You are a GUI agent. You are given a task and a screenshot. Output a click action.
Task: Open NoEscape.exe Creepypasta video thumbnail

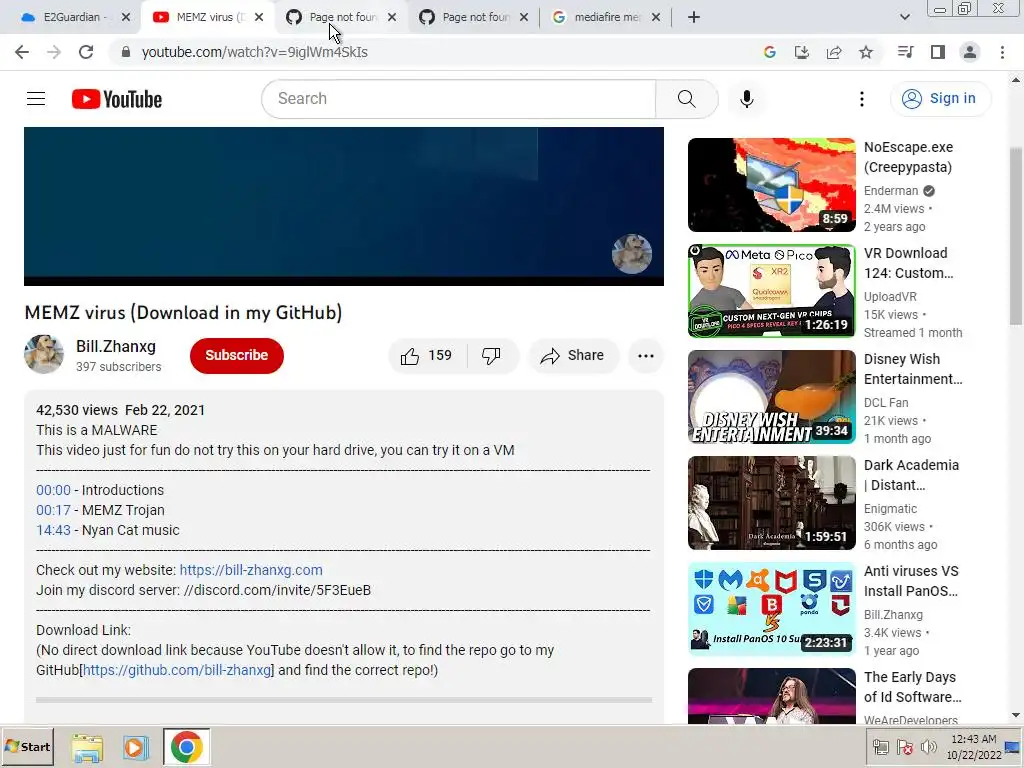[x=771, y=185]
